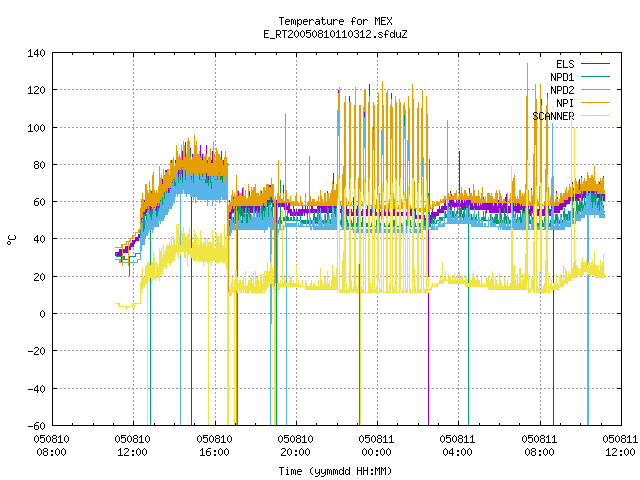640x480 pixels.
Task: Click the 100 y-axis tick label
Action: pos(36,128)
